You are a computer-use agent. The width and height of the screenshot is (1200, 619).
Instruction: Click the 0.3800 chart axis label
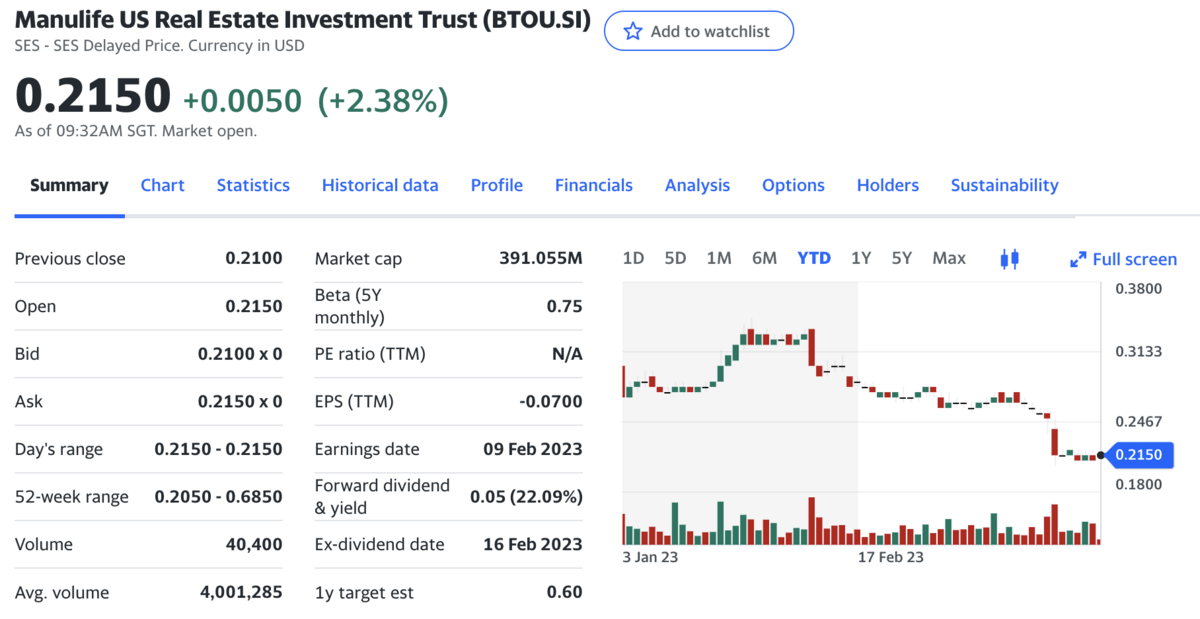(1138, 289)
